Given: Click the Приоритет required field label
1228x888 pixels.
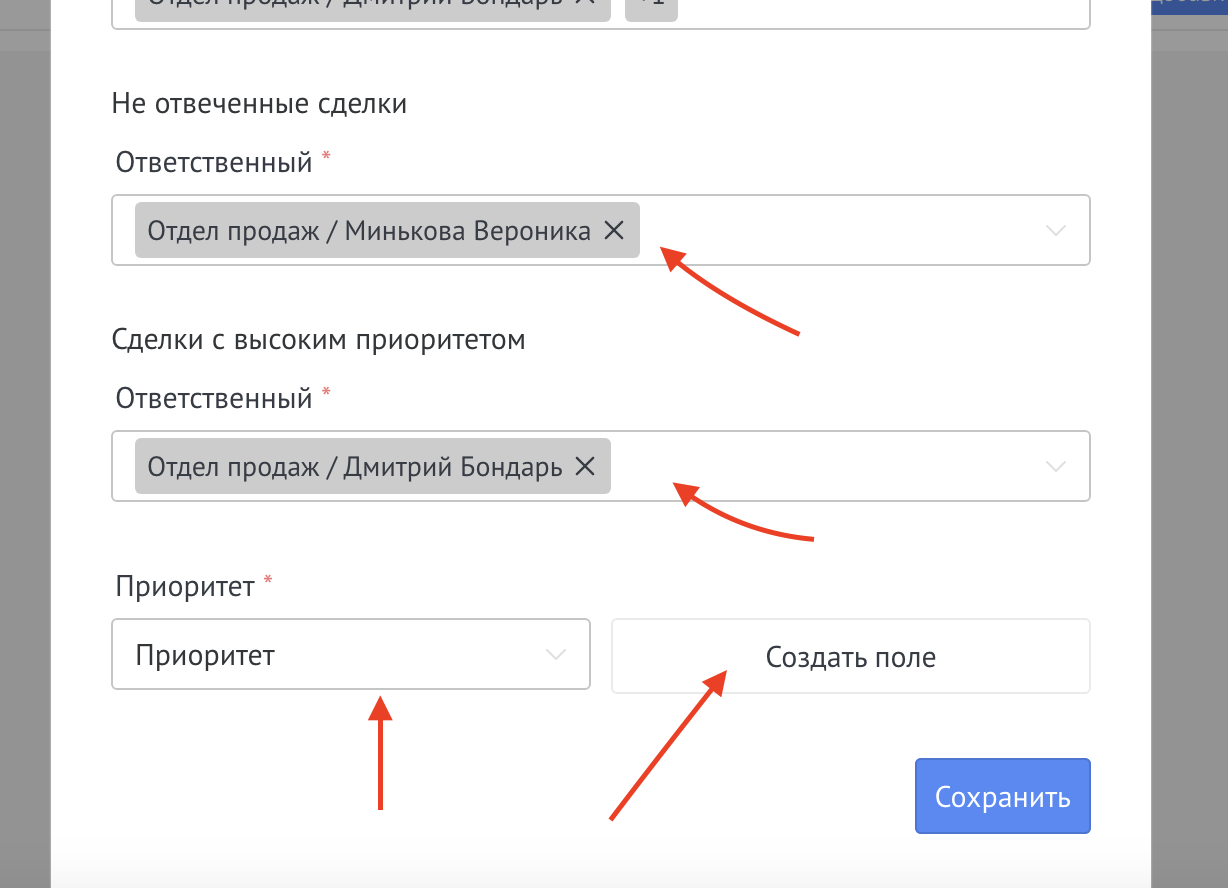Looking at the screenshot, I should click(185, 586).
